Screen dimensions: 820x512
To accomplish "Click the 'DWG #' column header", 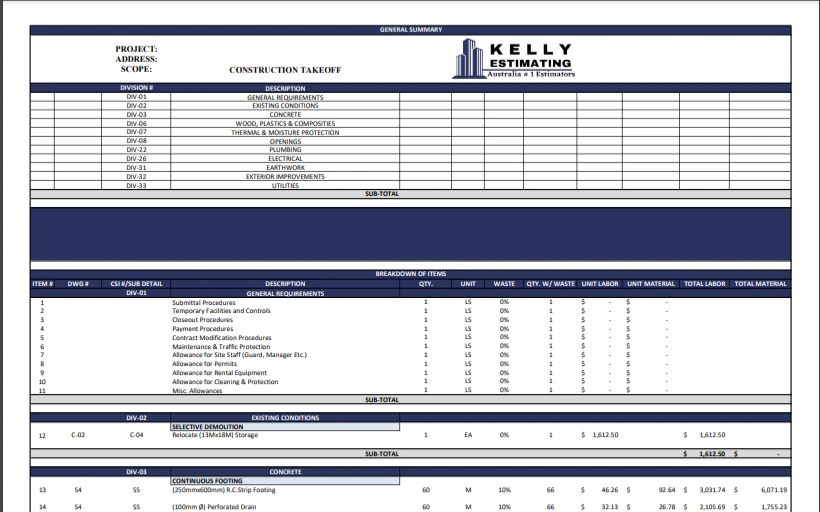I will (x=78, y=284).
